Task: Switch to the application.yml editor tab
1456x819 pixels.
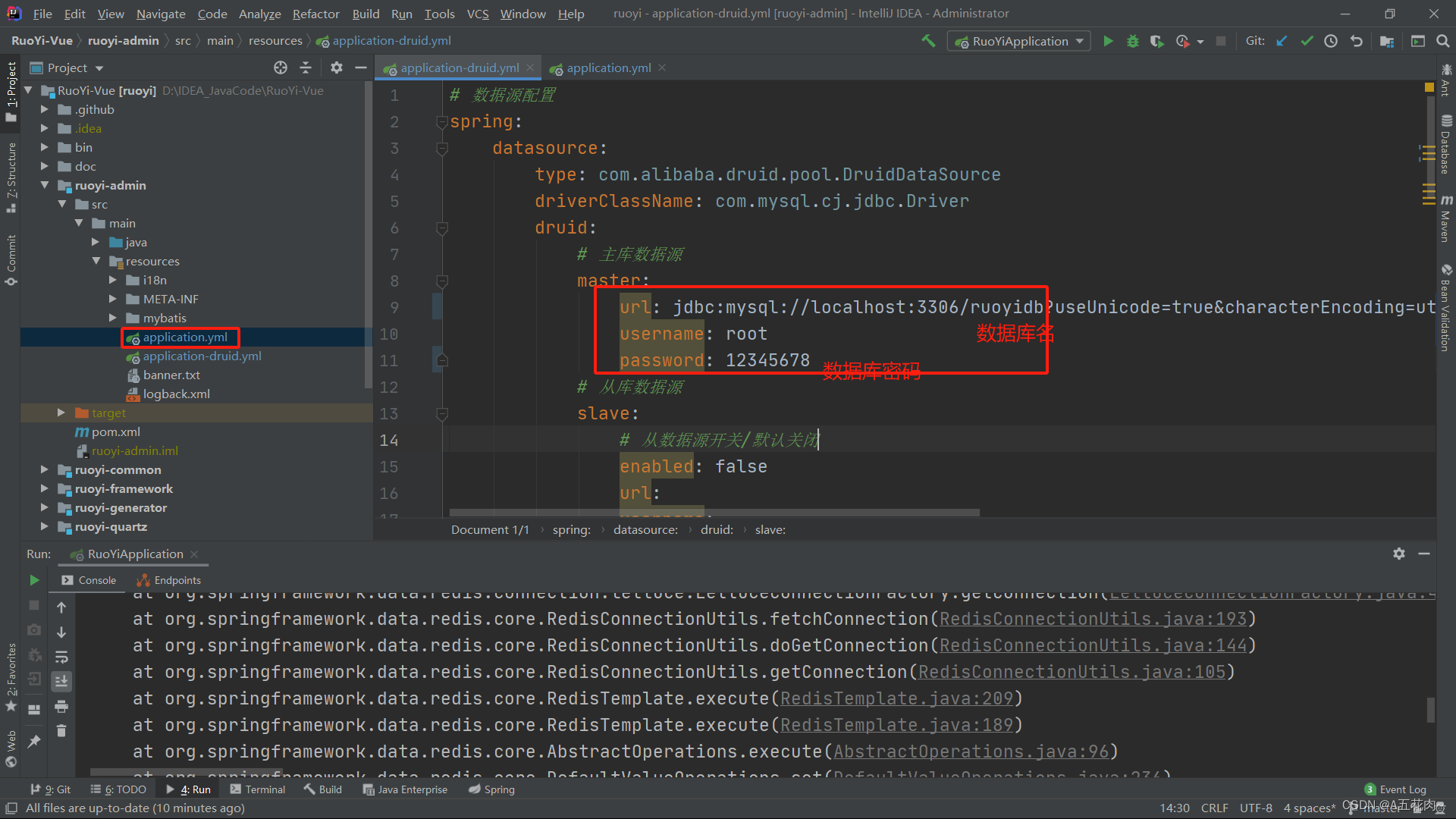Action: click(x=608, y=67)
